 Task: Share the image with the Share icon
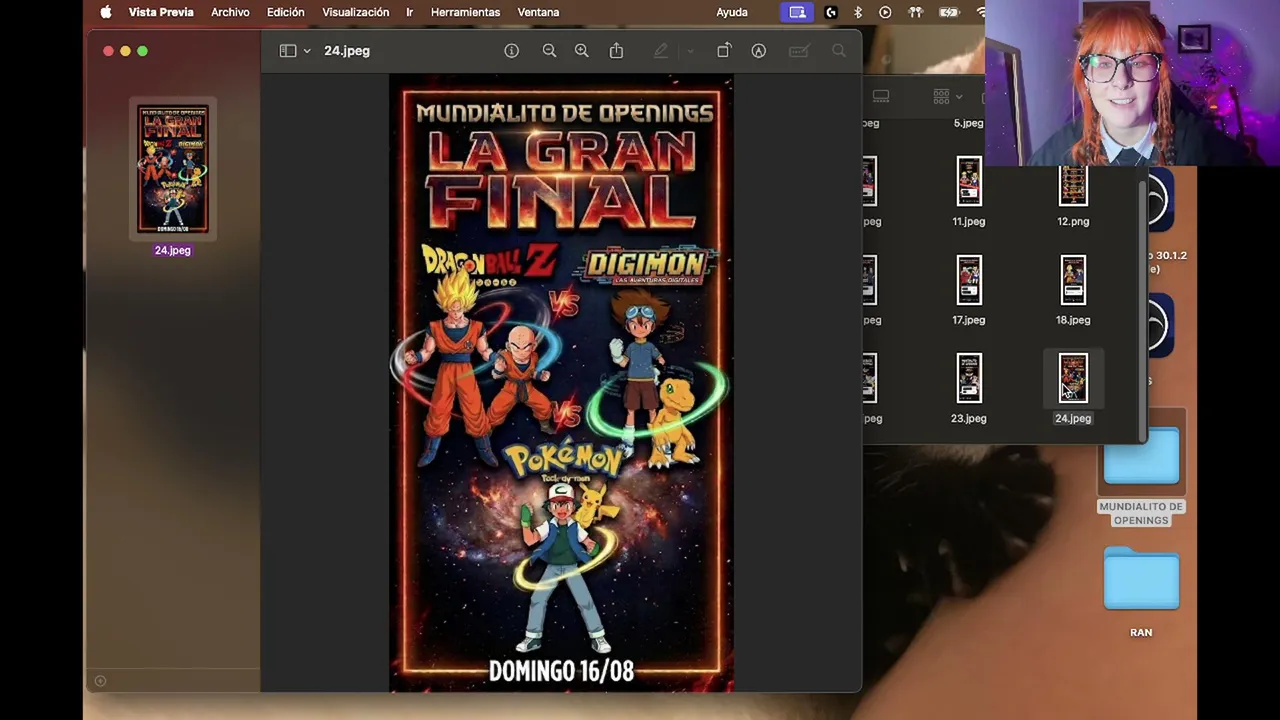[616, 51]
